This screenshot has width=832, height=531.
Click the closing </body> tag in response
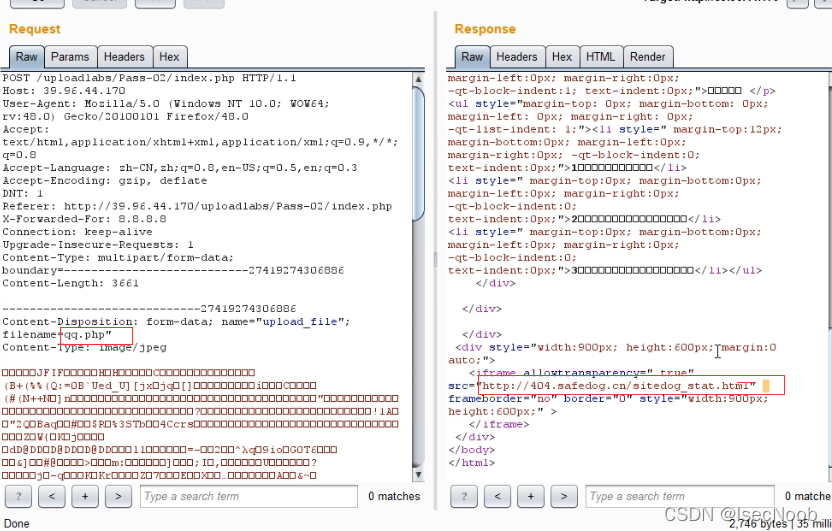click(x=471, y=450)
